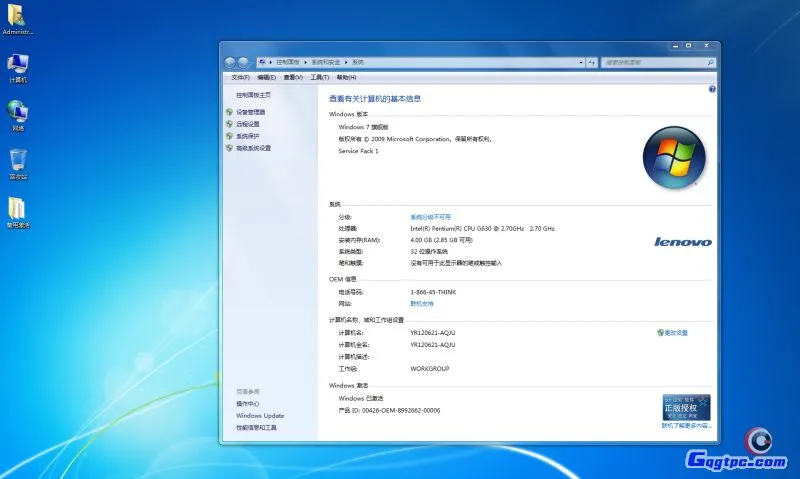Open the 计算机 (Computer) desktop icon
The height and width of the screenshot is (479, 800).
(x=18, y=68)
